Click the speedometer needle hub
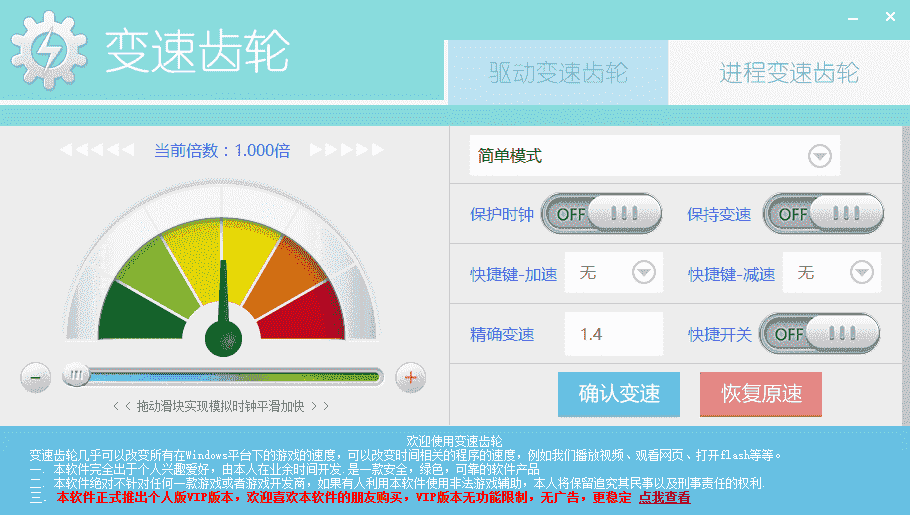Viewport: 910px width, 515px height. (223, 338)
